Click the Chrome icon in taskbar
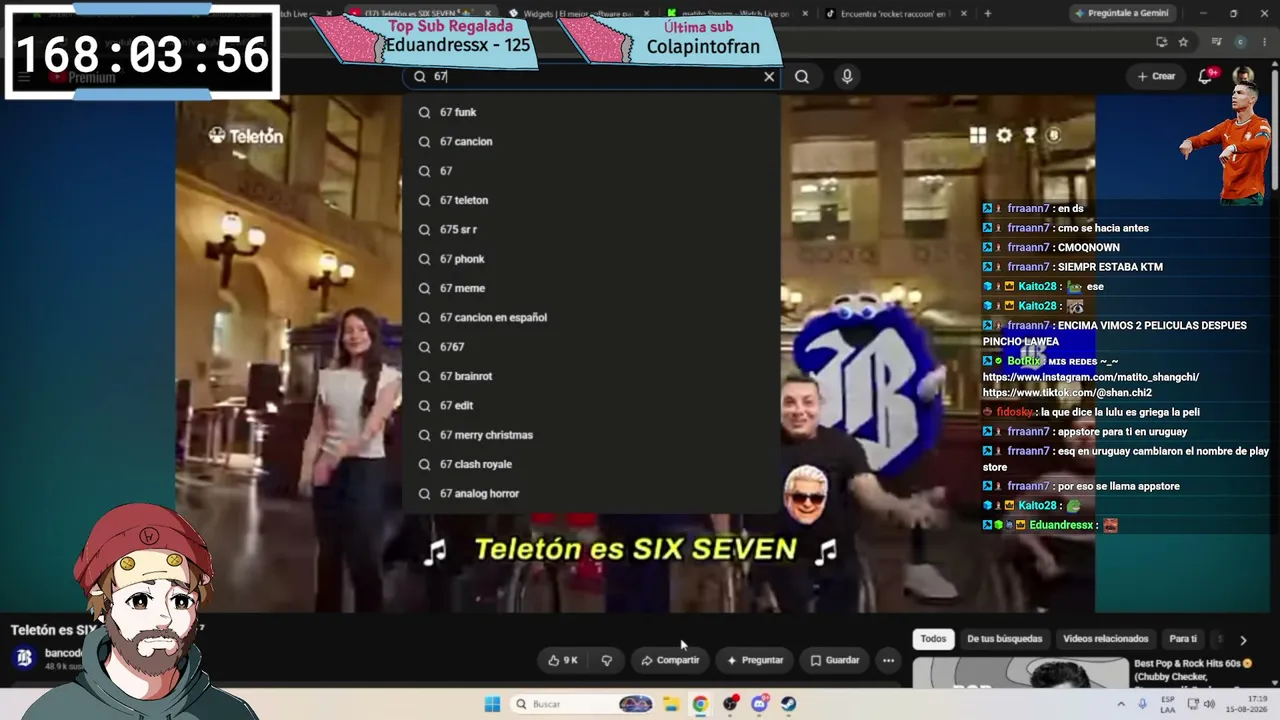 [x=700, y=704]
